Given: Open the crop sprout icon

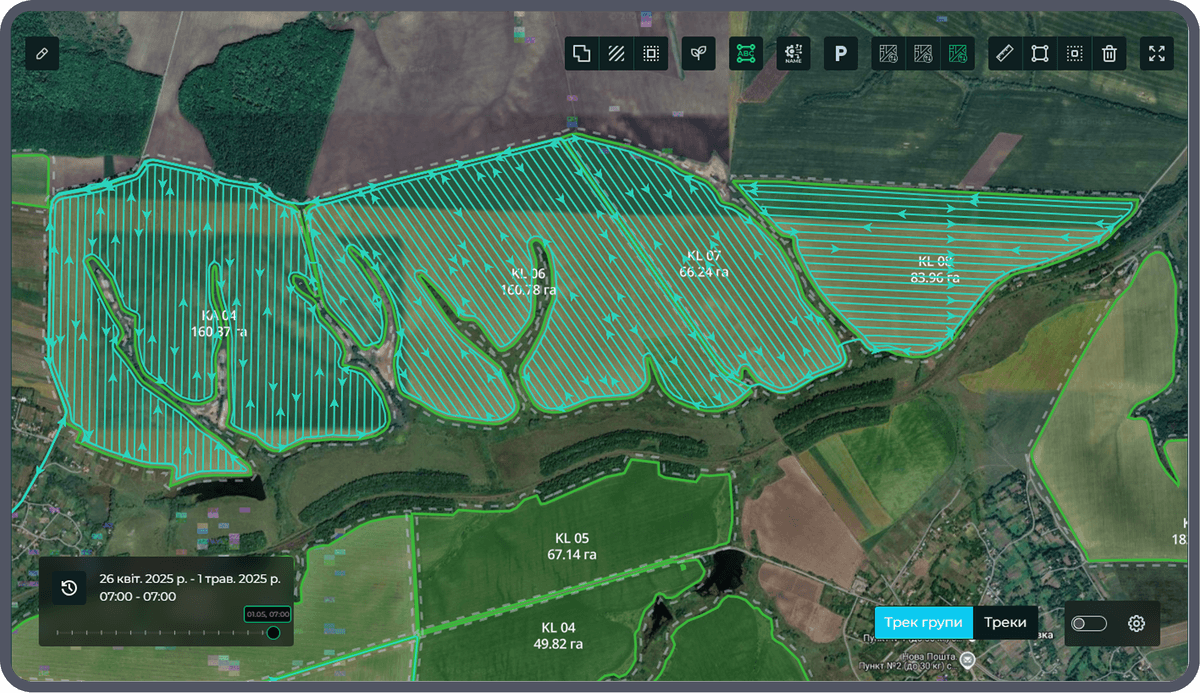Looking at the screenshot, I should click(699, 54).
